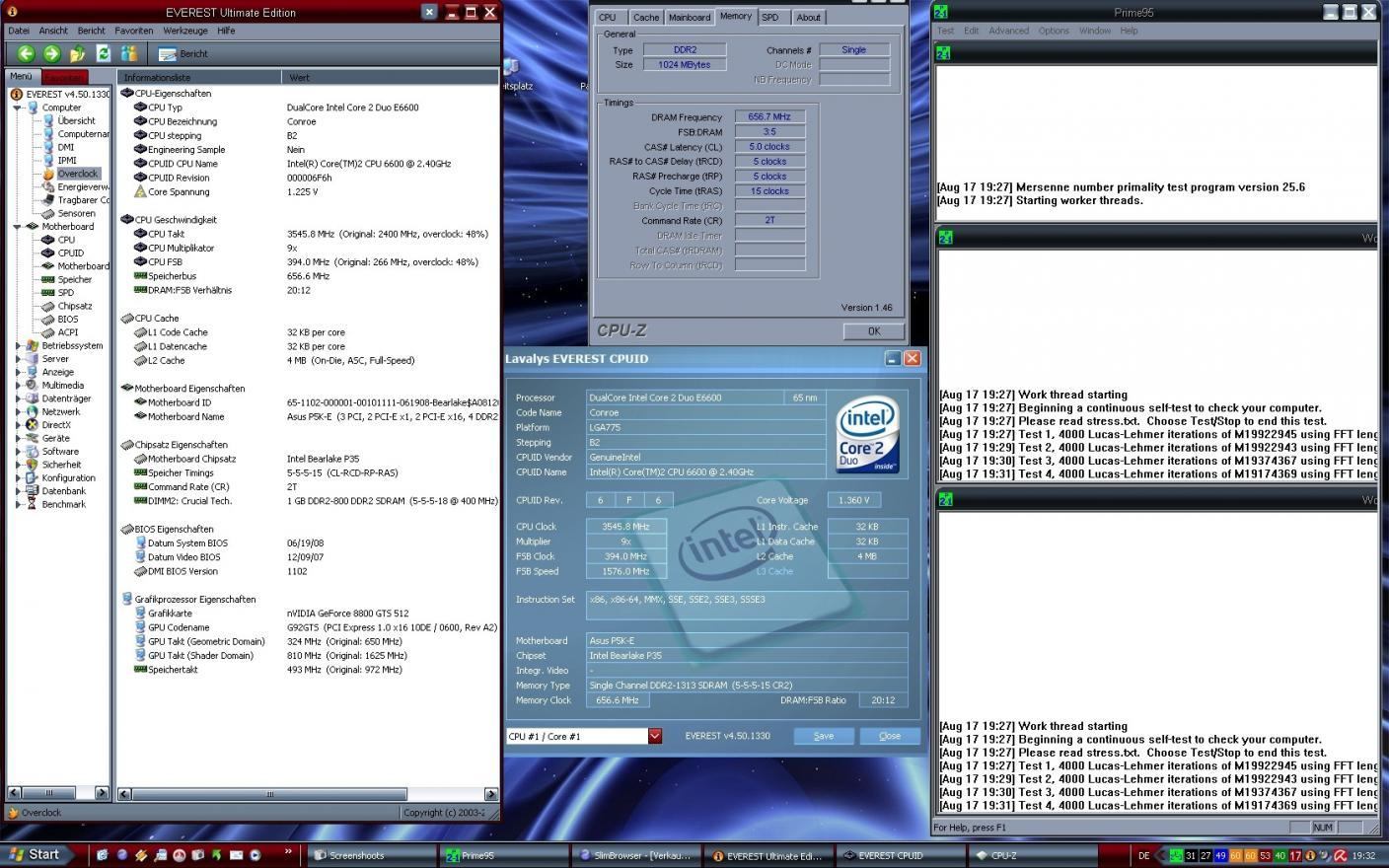Viewport: 1389px width, 868px height.
Task: Go back with the green left arrow in EVEREST
Action: point(26,53)
